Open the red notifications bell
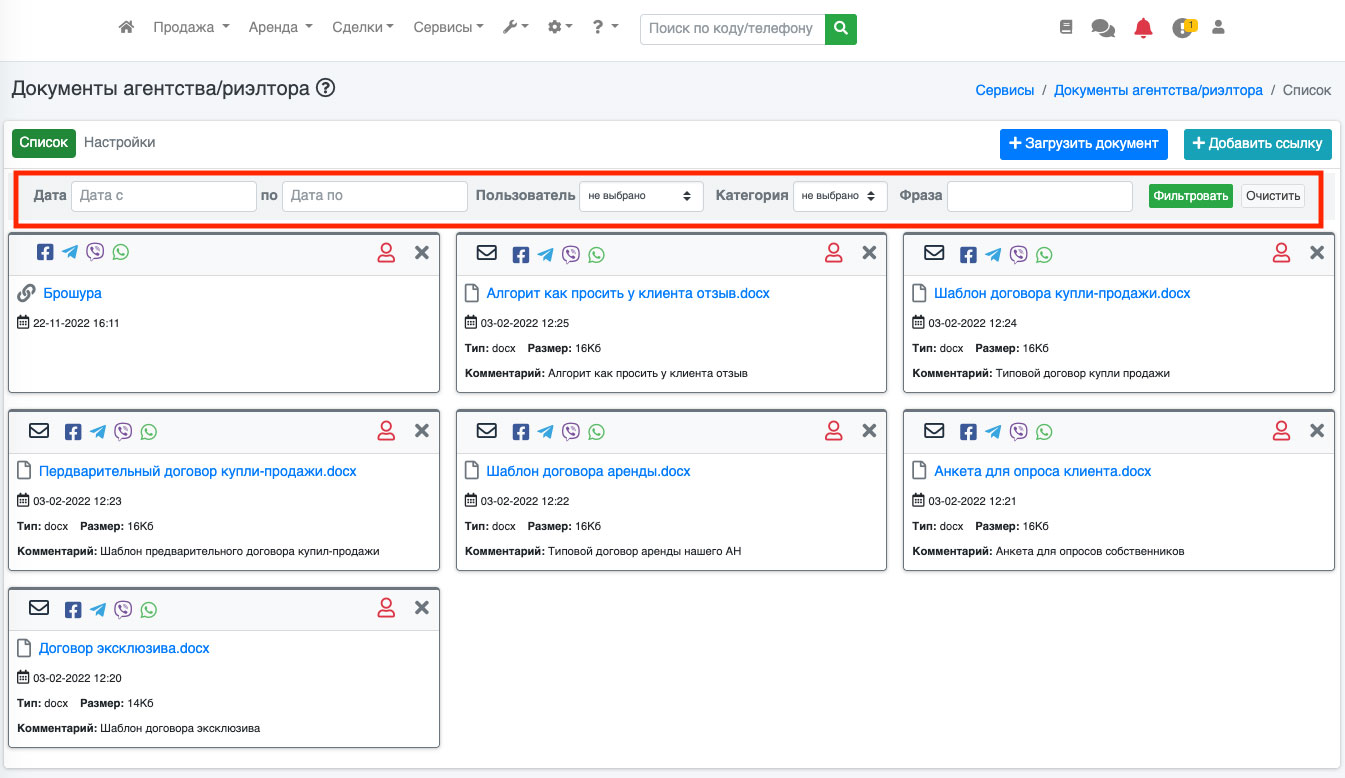Viewport: 1345px width, 778px height. [x=1143, y=28]
